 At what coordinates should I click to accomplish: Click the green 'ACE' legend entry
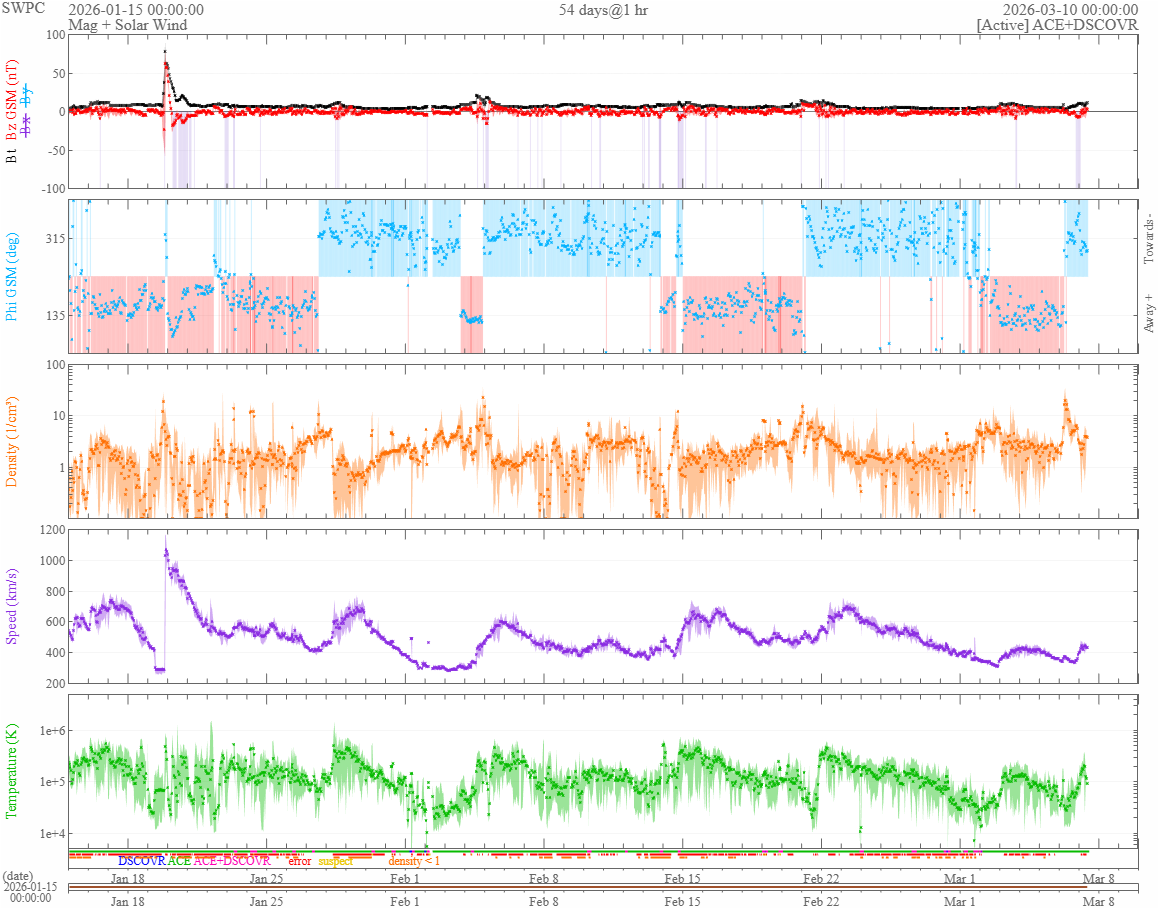[x=179, y=861]
